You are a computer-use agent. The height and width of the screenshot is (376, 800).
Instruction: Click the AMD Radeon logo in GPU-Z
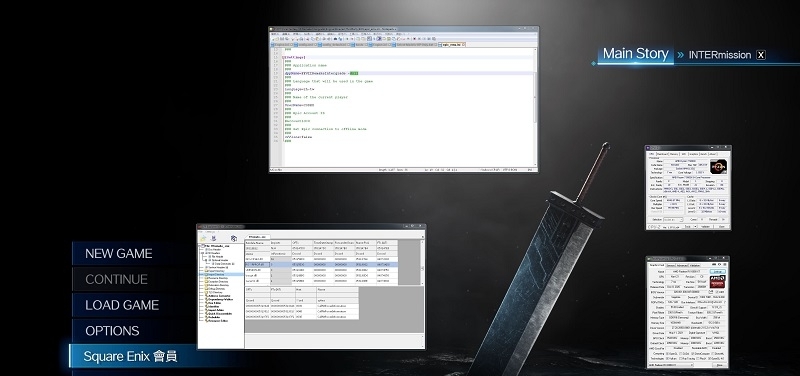pos(717,282)
